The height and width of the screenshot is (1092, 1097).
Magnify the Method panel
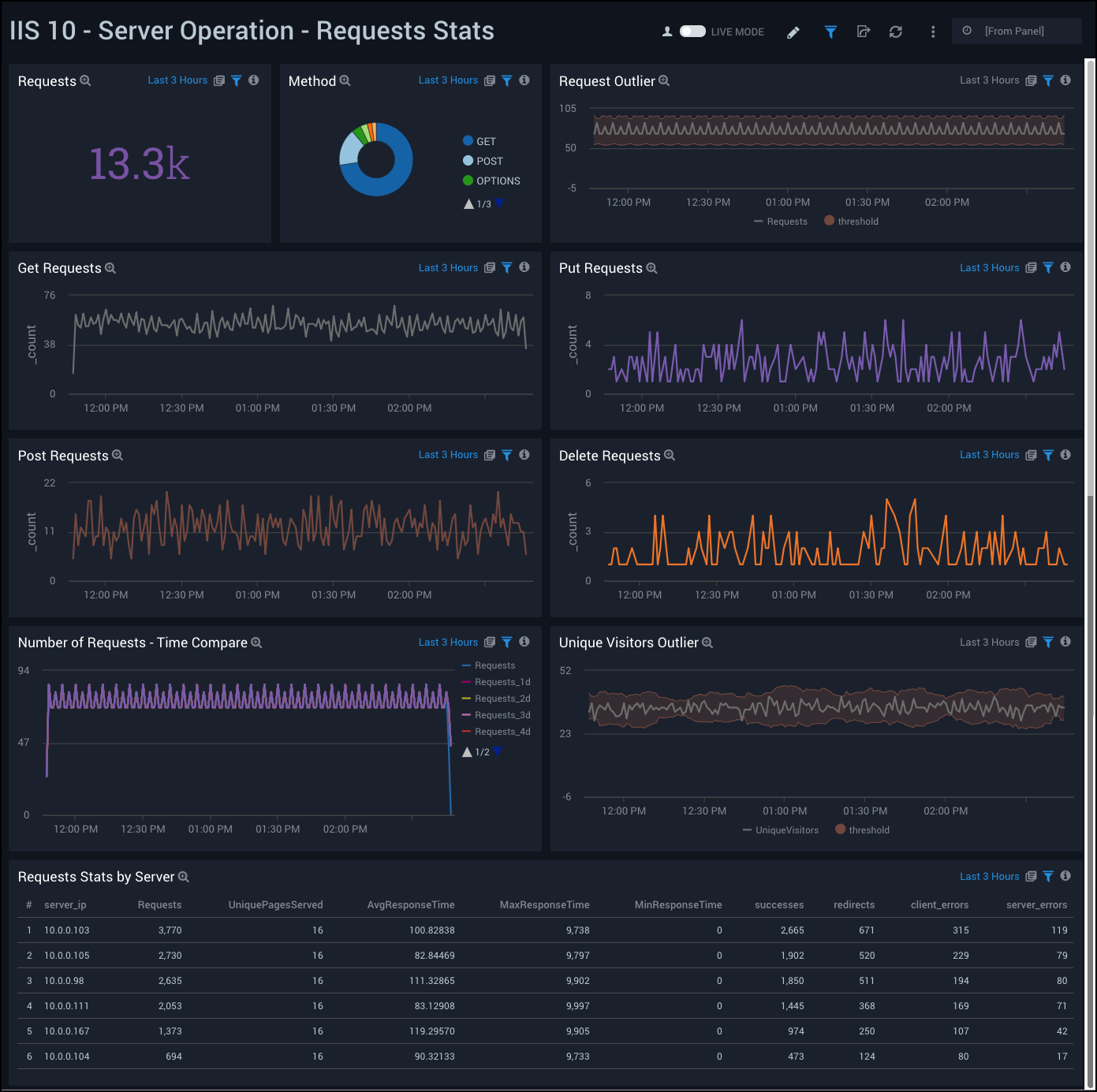(x=345, y=80)
